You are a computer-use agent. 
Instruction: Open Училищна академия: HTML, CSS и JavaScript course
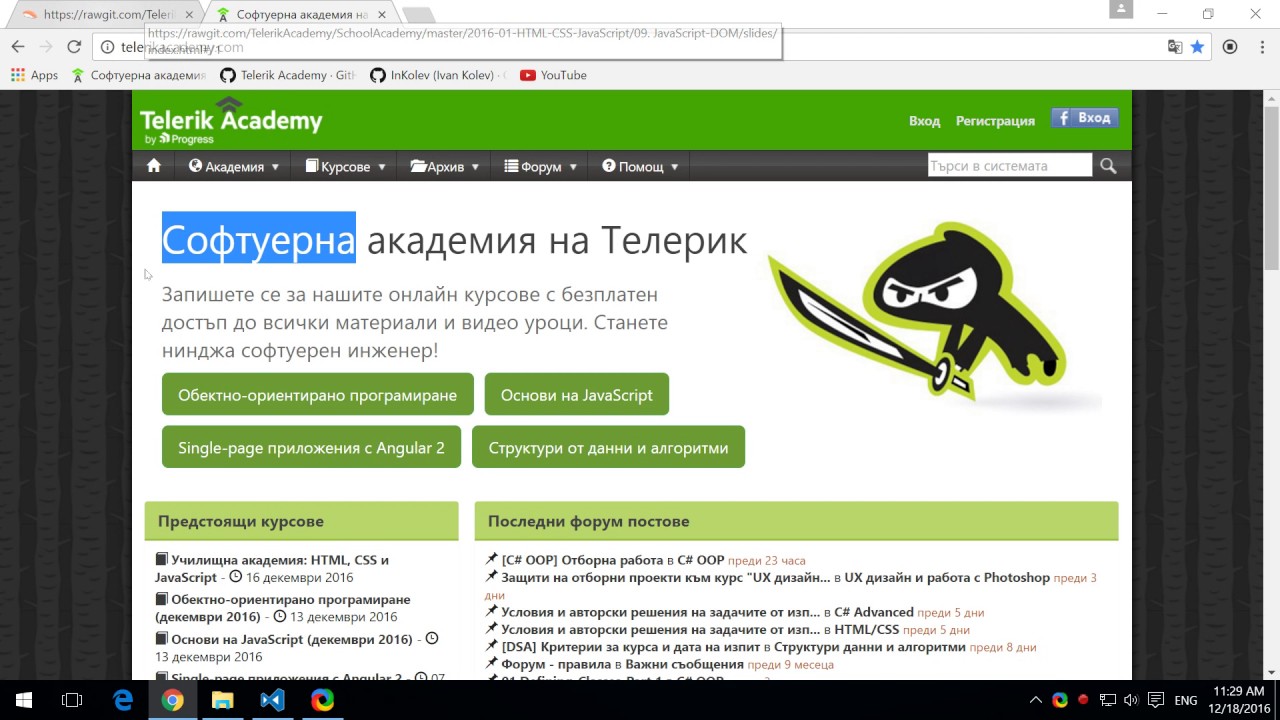tap(272, 568)
